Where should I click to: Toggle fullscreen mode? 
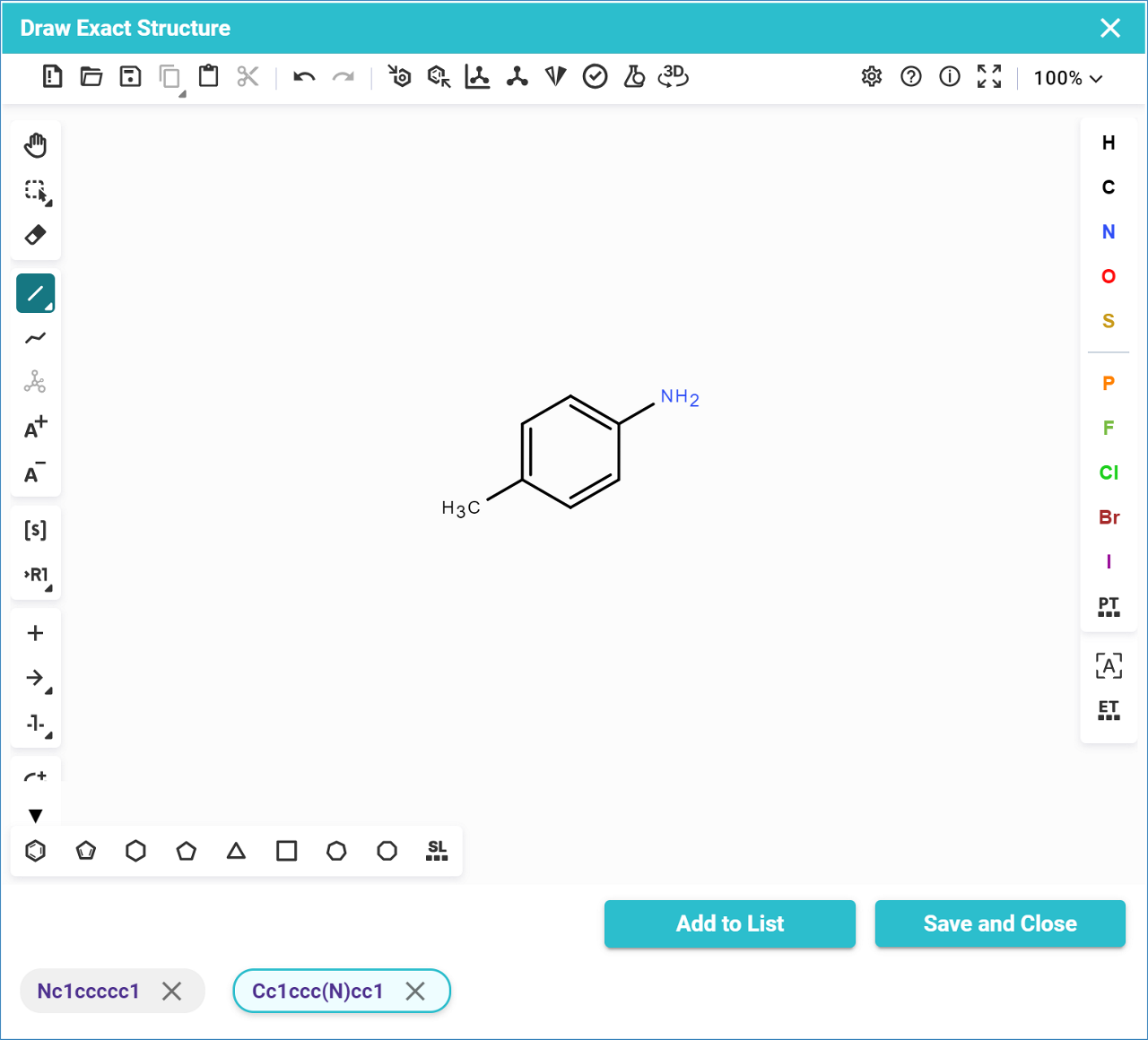click(988, 77)
